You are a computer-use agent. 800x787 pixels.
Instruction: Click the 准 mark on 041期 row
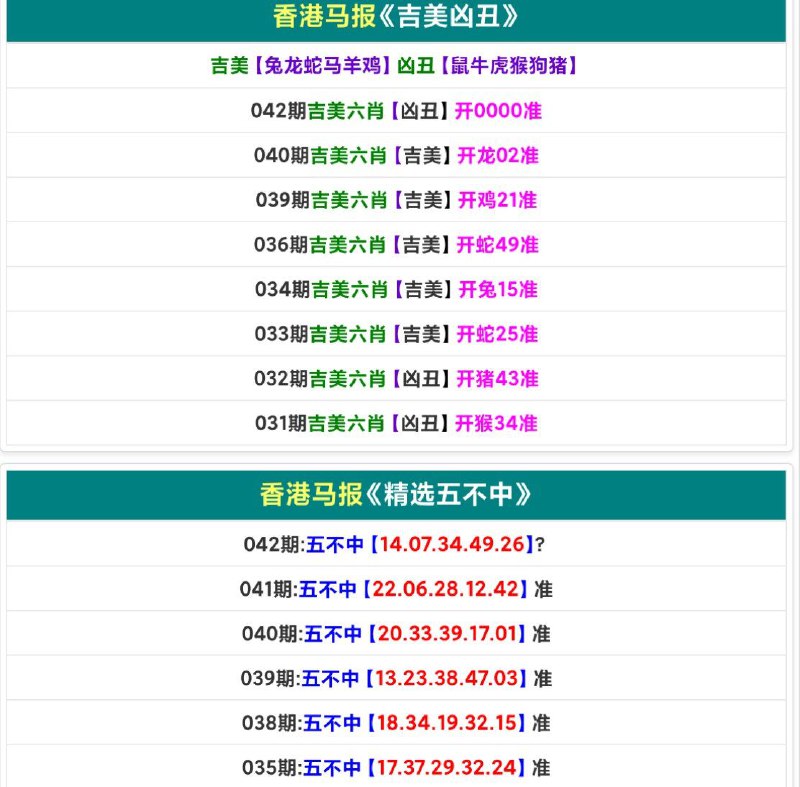click(x=543, y=590)
